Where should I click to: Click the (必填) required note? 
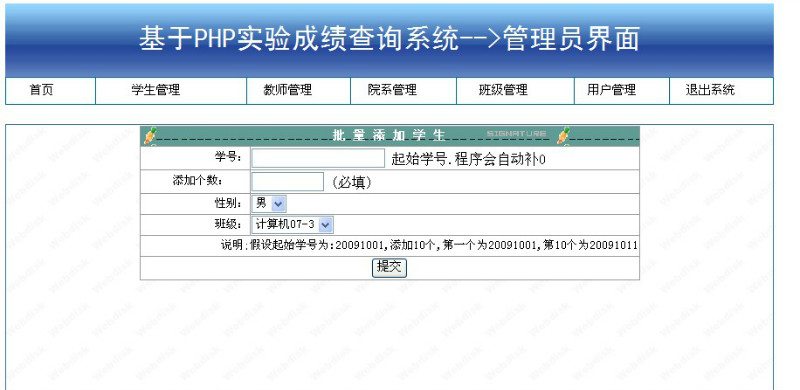352,183
